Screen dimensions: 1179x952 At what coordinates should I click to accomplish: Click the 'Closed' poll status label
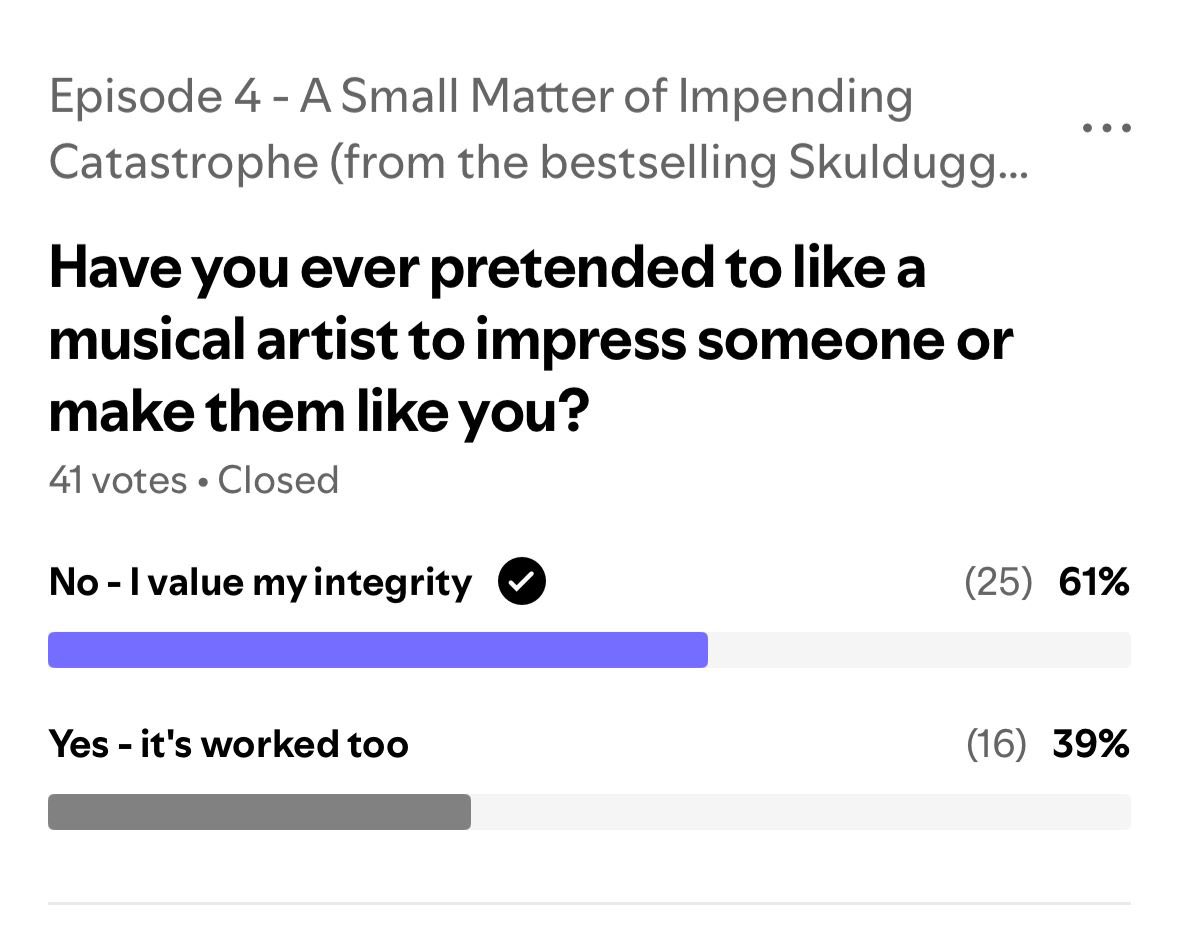point(278,480)
